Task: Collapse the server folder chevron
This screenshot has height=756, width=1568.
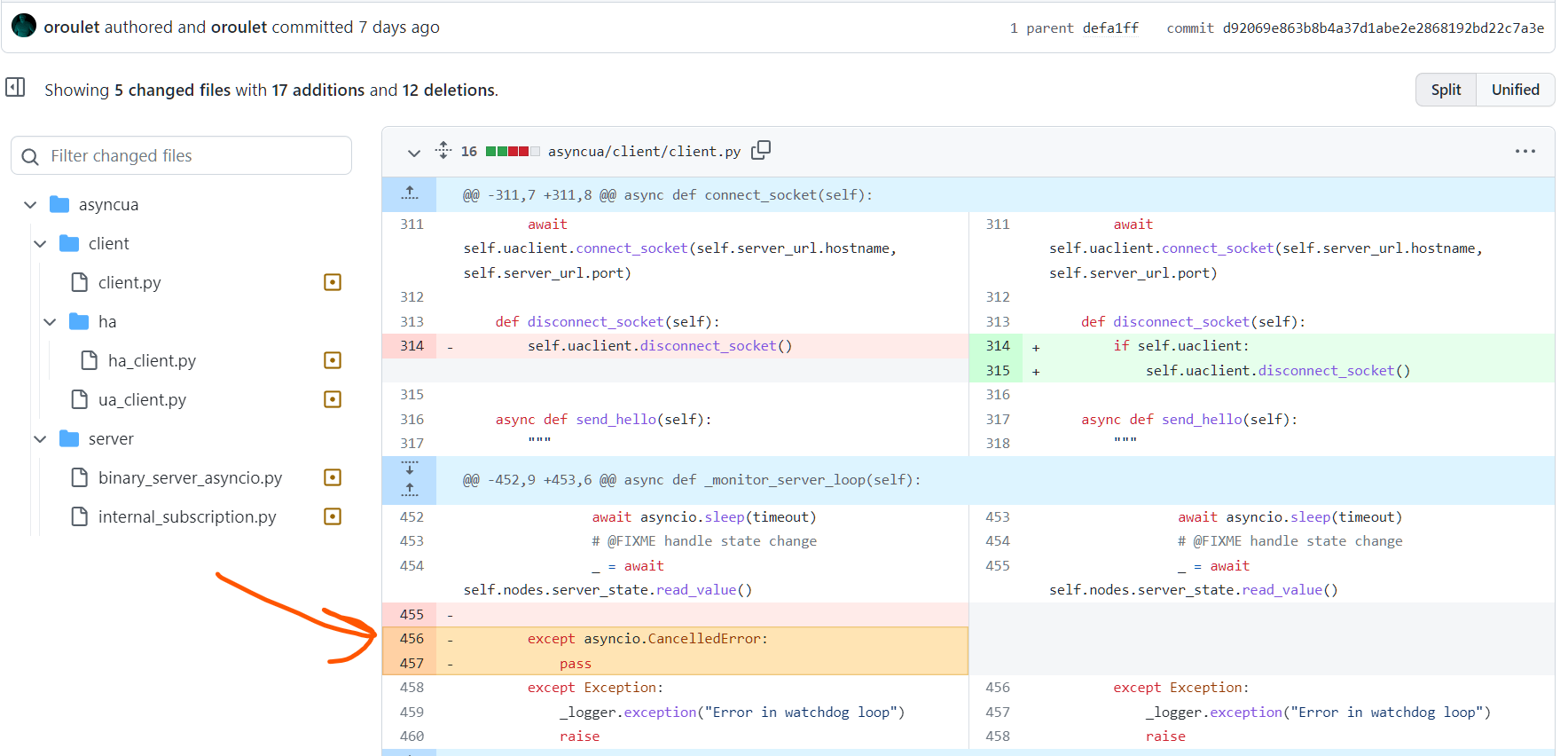Action: click(x=40, y=438)
